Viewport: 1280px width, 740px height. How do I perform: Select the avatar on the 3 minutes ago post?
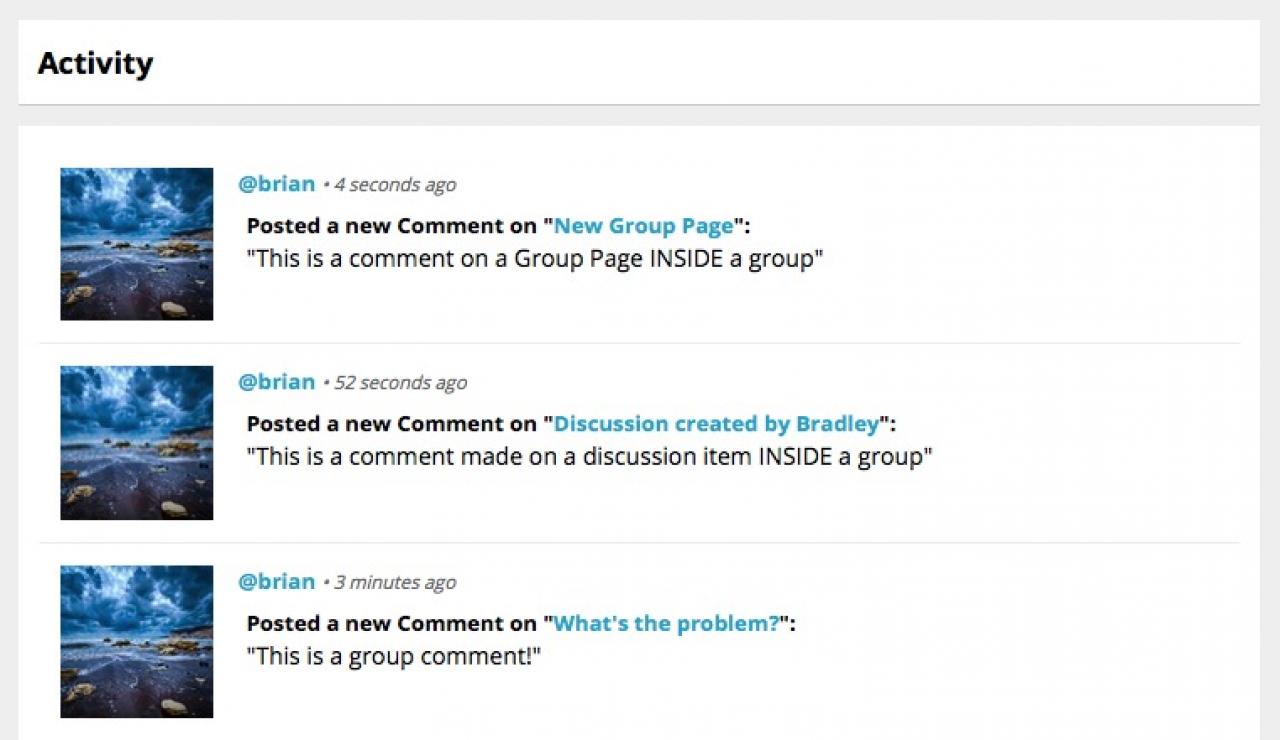click(x=136, y=641)
